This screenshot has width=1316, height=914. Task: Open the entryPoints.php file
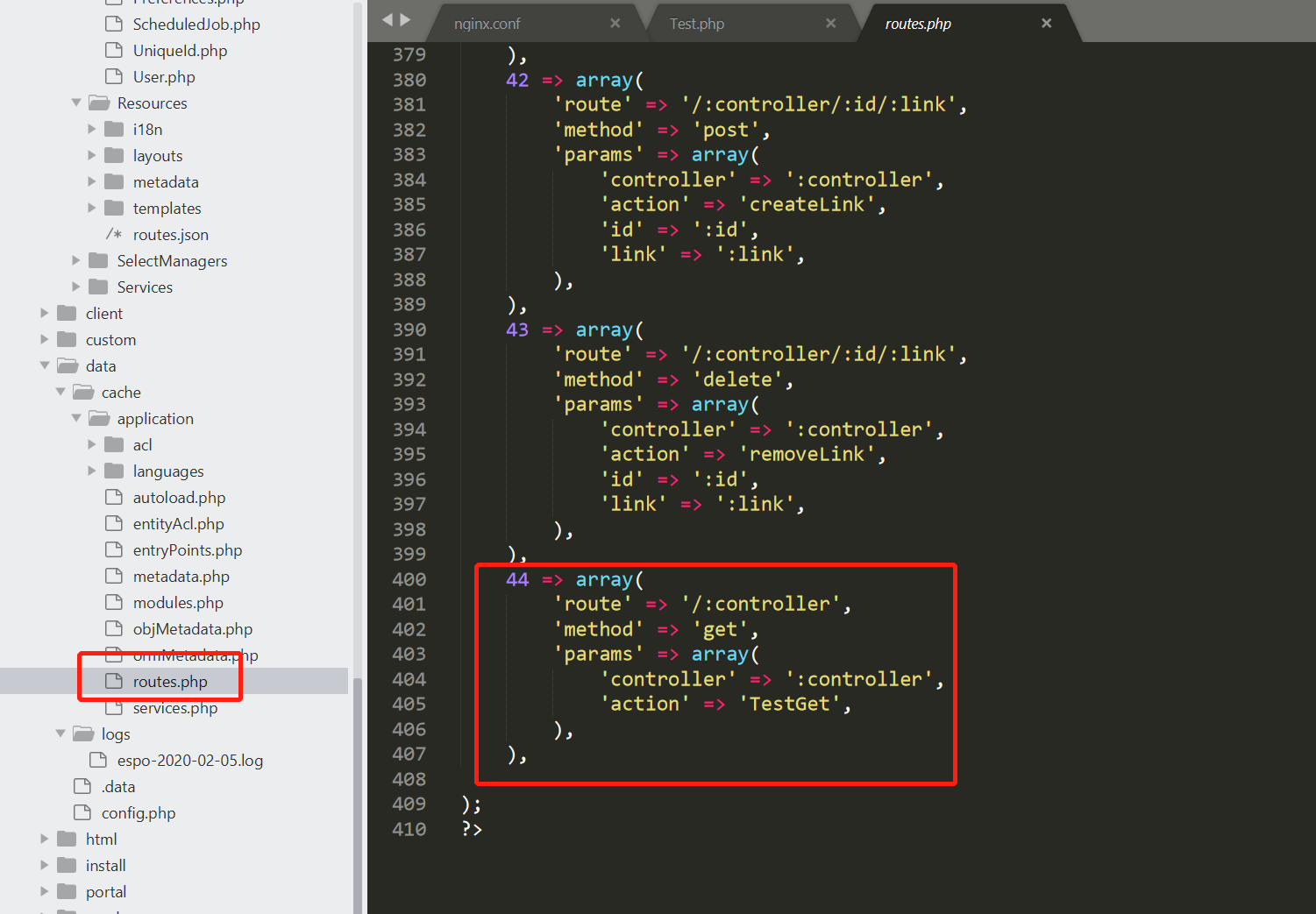click(187, 549)
